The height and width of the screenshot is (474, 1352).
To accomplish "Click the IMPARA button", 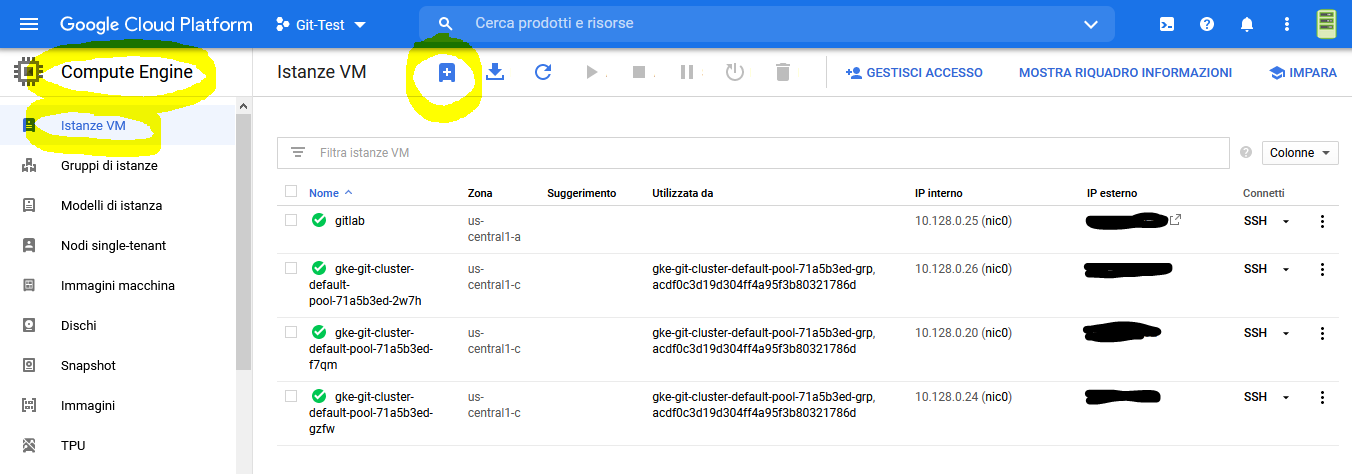I will click(1303, 73).
